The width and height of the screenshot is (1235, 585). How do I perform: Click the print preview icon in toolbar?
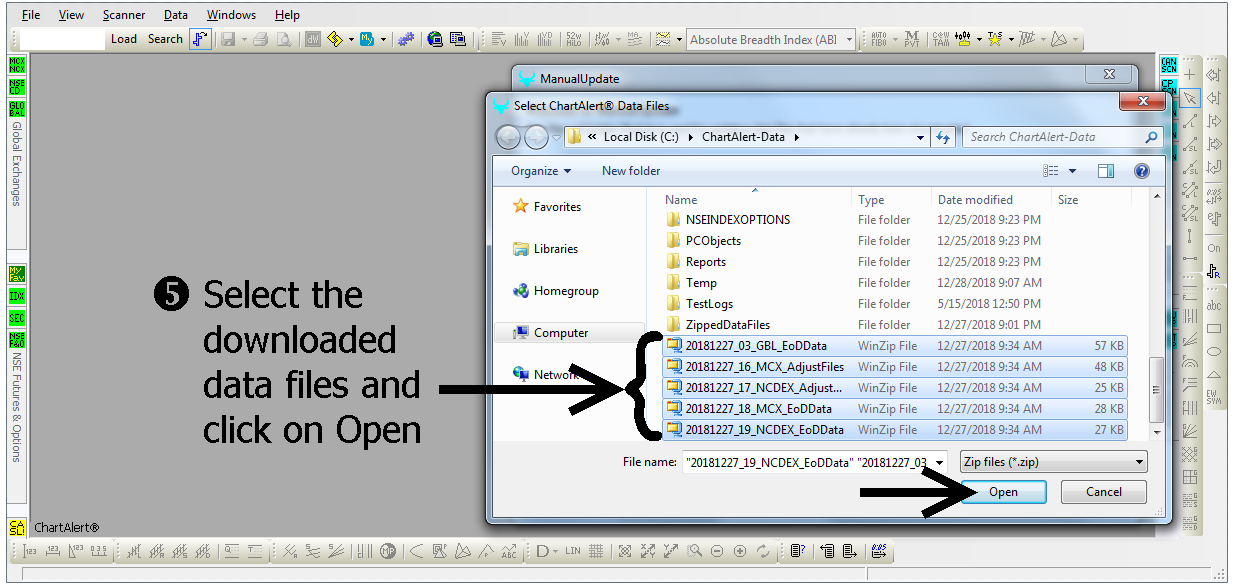[x=284, y=39]
